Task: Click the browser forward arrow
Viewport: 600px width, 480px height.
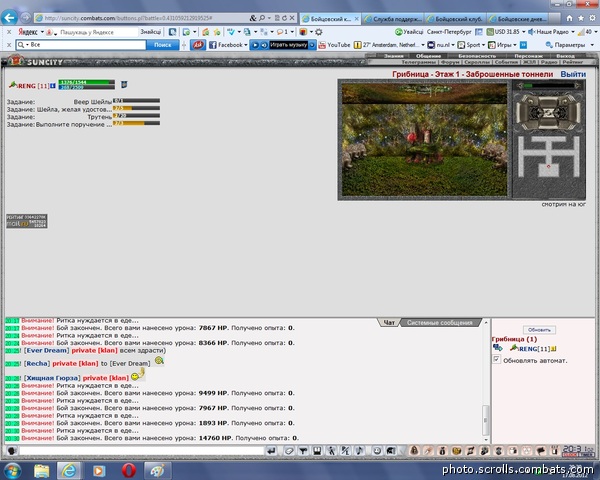Action: coord(26,18)
